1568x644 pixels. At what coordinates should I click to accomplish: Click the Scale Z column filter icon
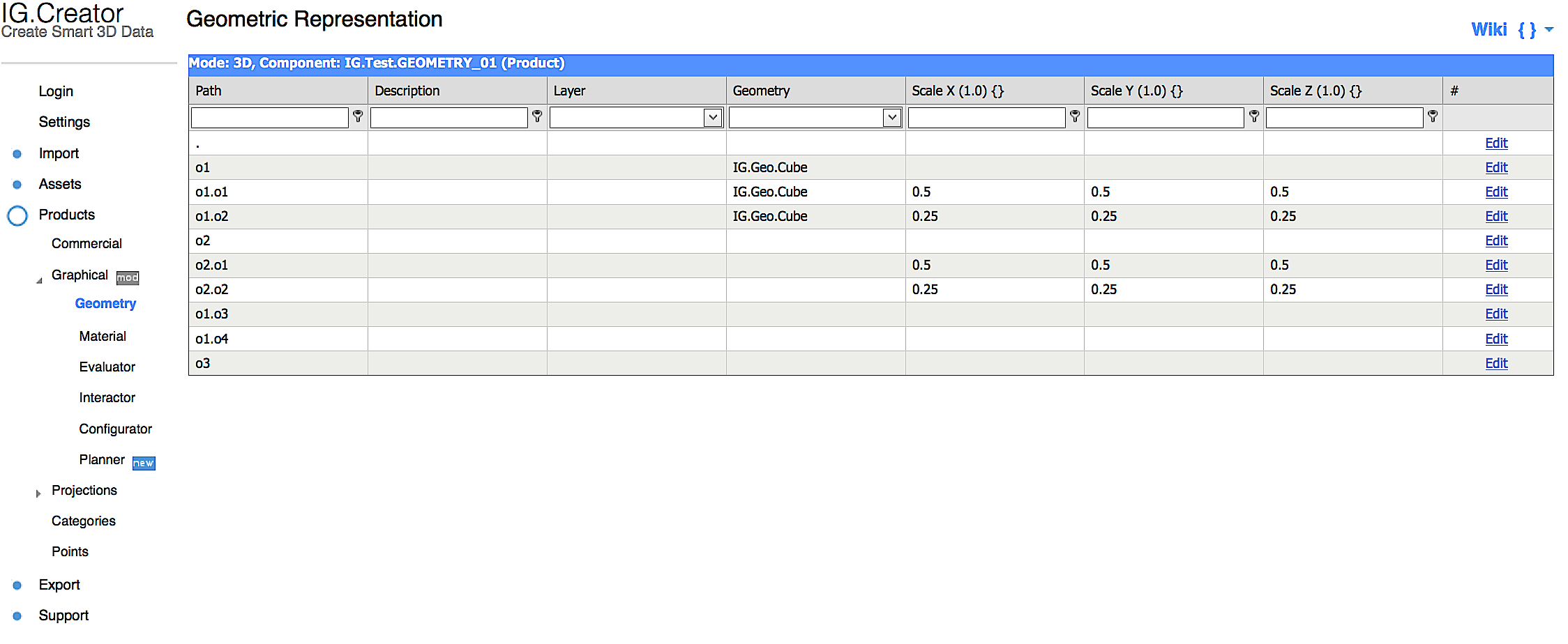click(x=1433, y=116)
